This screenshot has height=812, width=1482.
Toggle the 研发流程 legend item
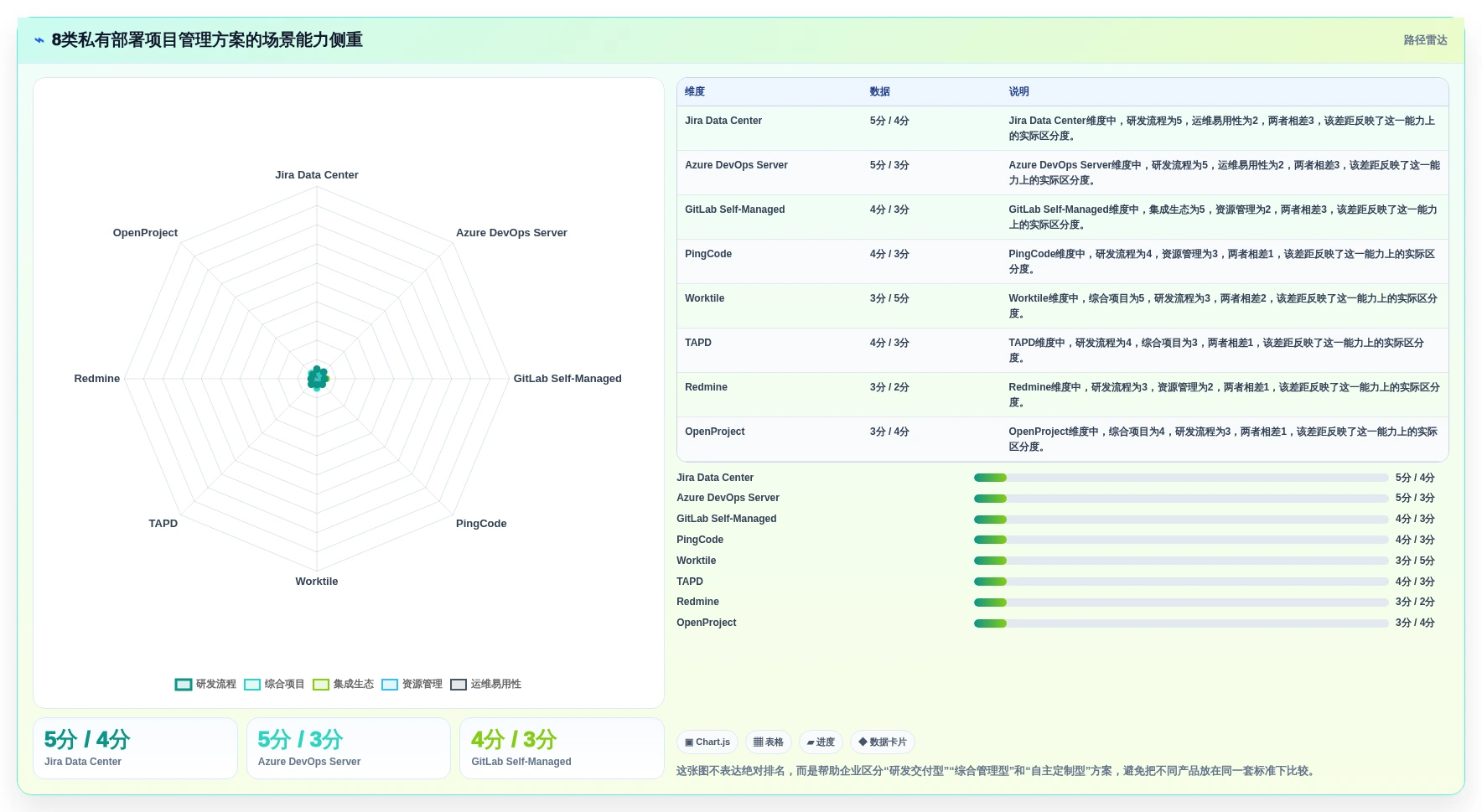pyautogui.click(x=205, y=684)
